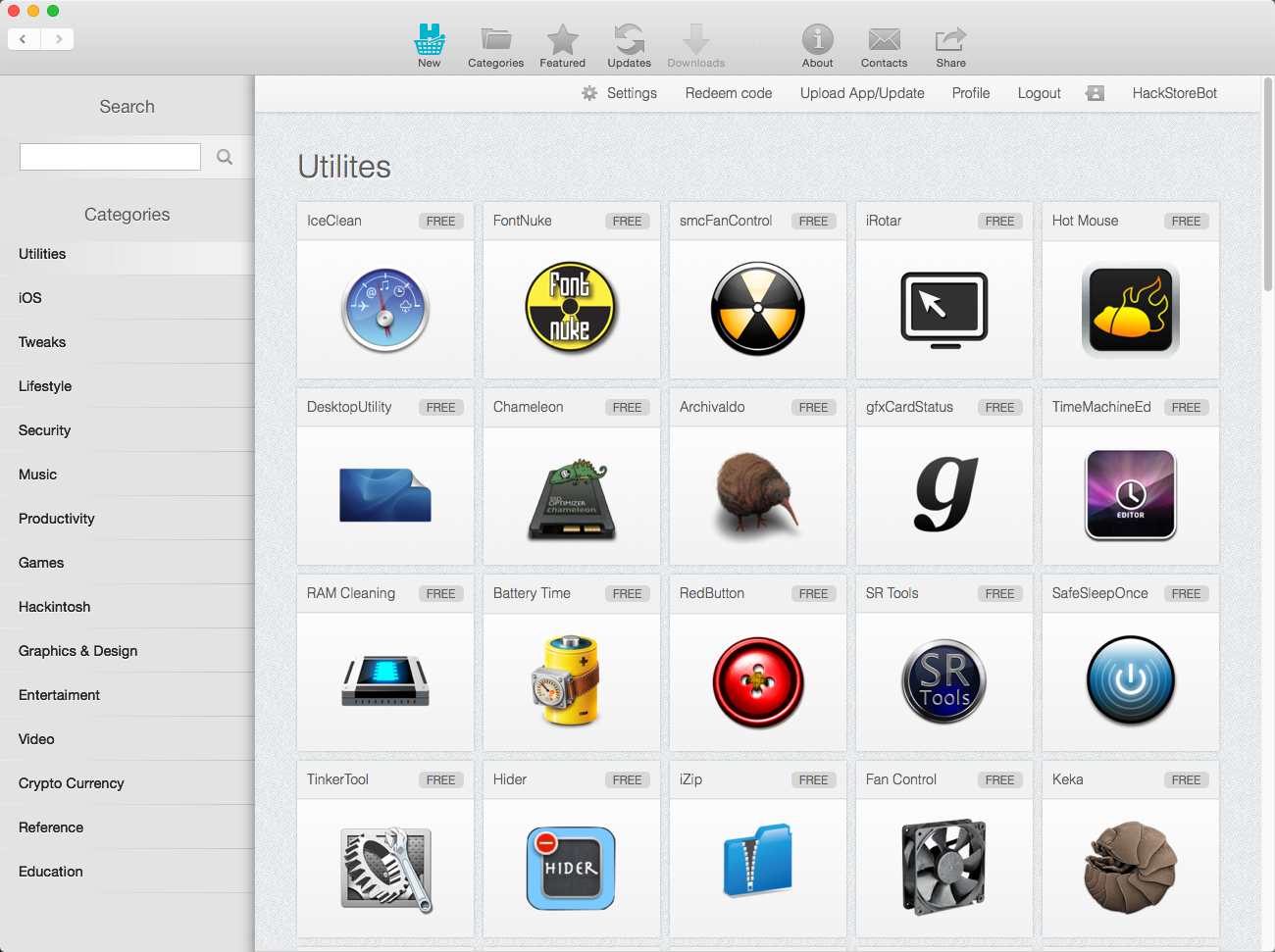Open the Hot Mouse flame icon
Viewport: 1275px width, 952px height.
(1131, 310)
